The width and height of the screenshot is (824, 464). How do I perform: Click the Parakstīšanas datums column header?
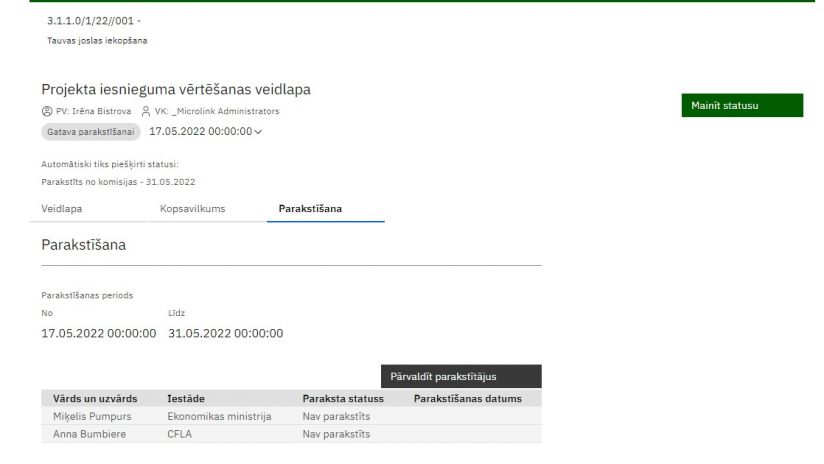[467, 399]
